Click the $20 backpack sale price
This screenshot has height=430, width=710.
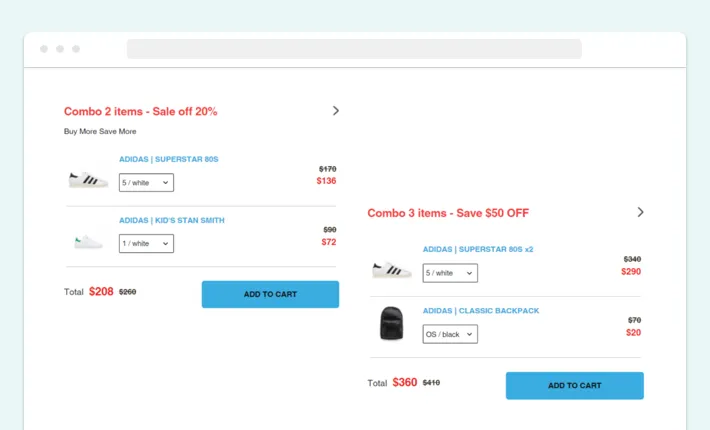pos(633,333)
